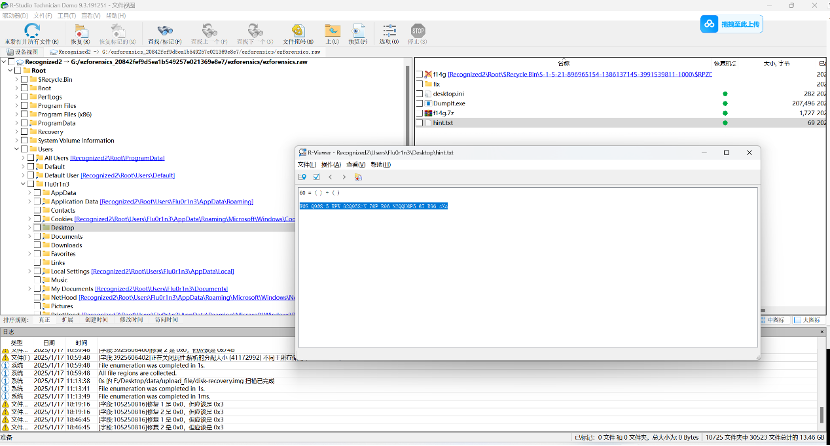Click the deleted f14g red-X icon
The image size is (830, 446).
[428, 75]
